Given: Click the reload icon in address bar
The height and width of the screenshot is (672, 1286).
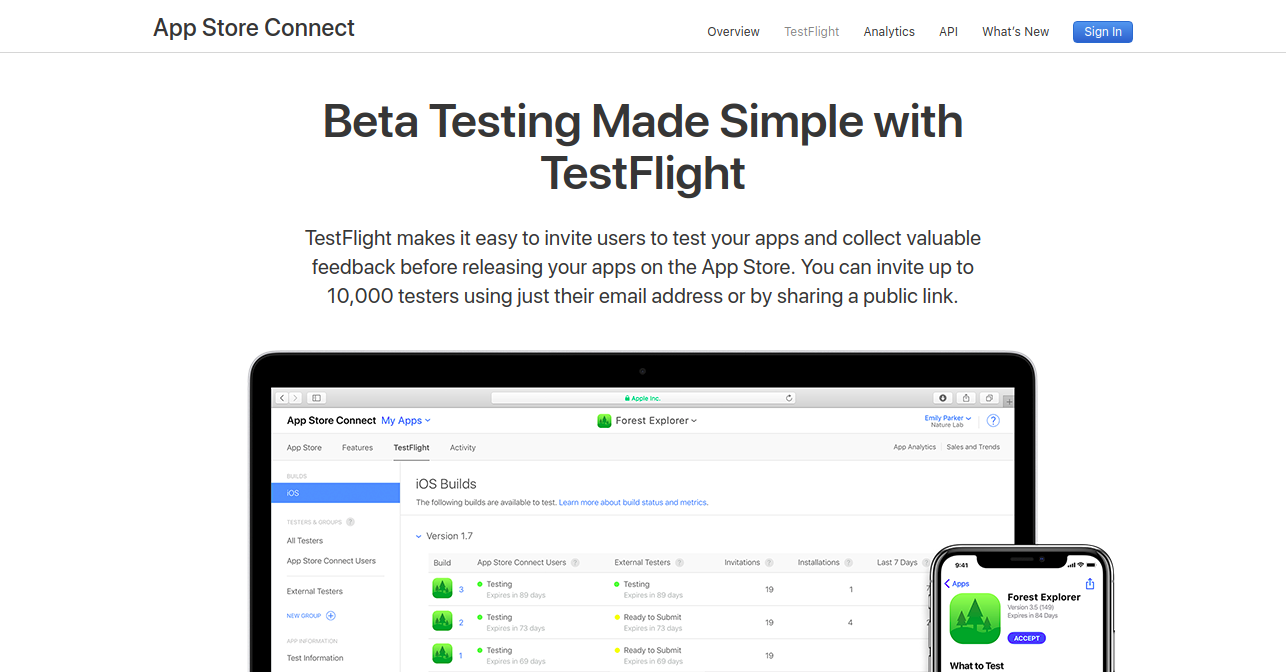Looking at the screenshot, I should (x=789, y=398).
